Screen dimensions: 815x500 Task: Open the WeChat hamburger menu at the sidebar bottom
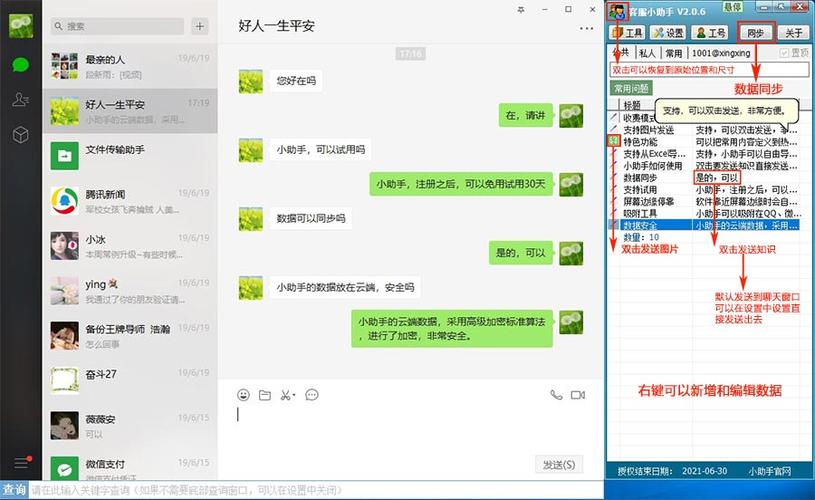21,462
